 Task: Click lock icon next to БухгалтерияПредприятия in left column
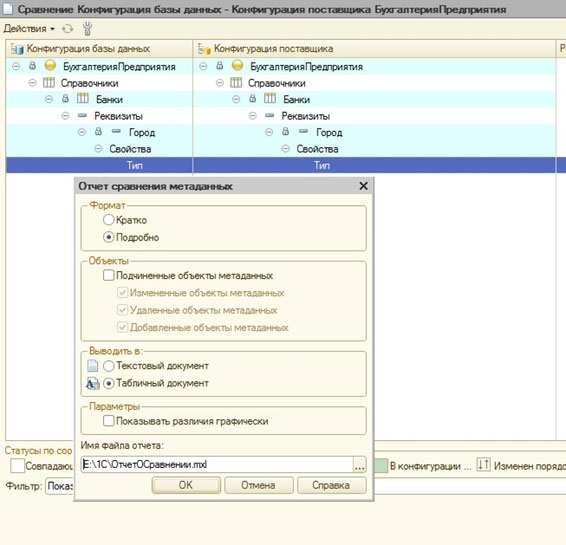click(x=32, y=66)
